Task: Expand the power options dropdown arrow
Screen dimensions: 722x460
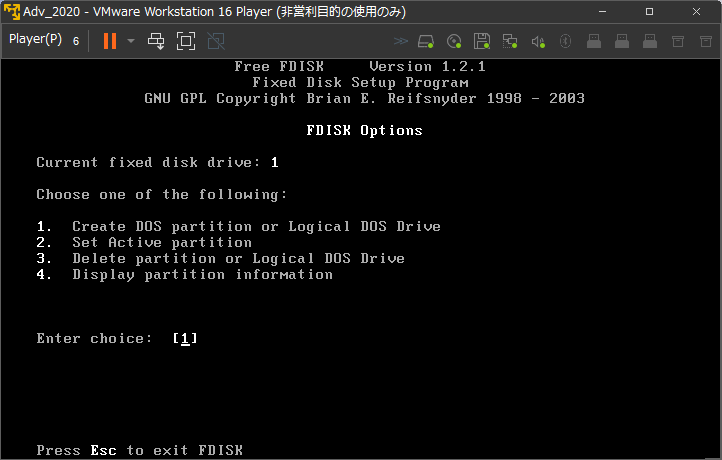Action: pos(131,41)
